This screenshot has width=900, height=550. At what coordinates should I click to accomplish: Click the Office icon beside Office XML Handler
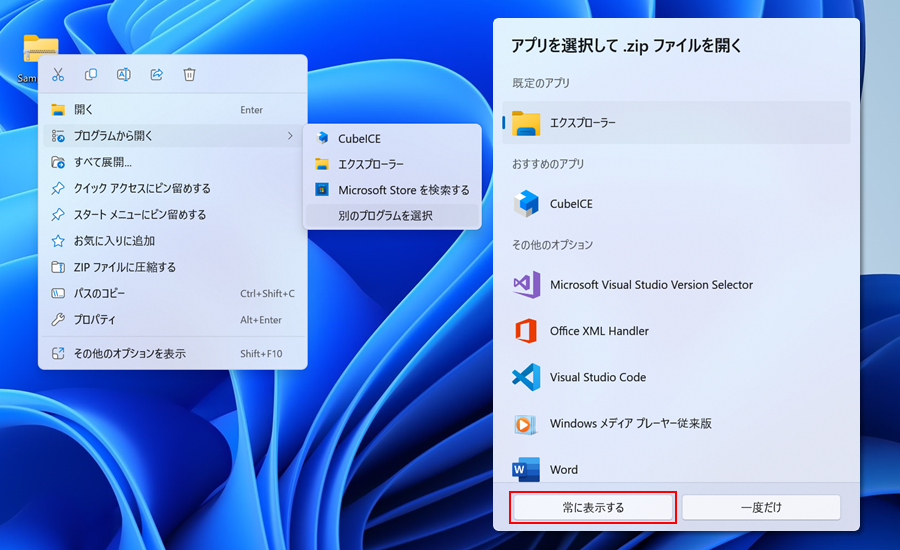[x=526, y=331]
